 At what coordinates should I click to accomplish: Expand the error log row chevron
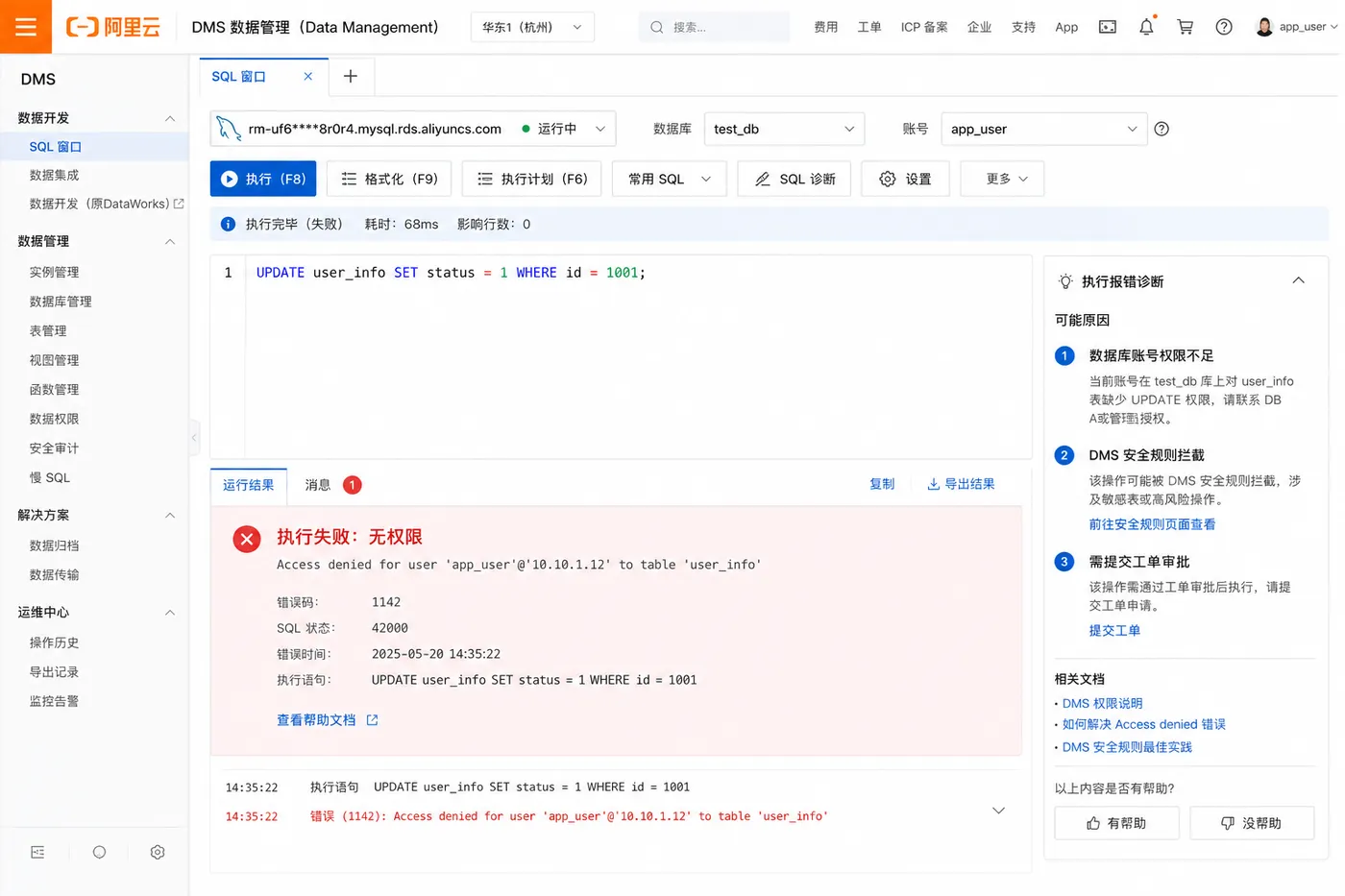pyautogui.click(x=998, y=811)
